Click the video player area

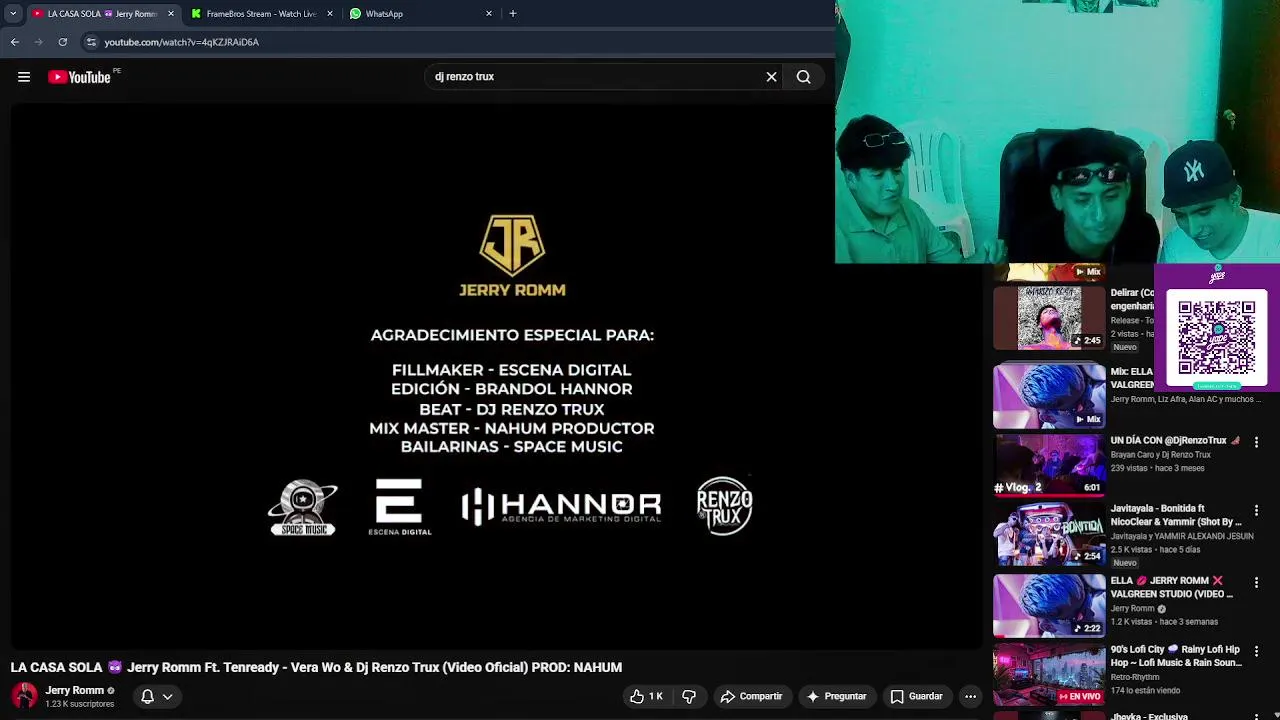pyautogui.click(x=497, y=375)
